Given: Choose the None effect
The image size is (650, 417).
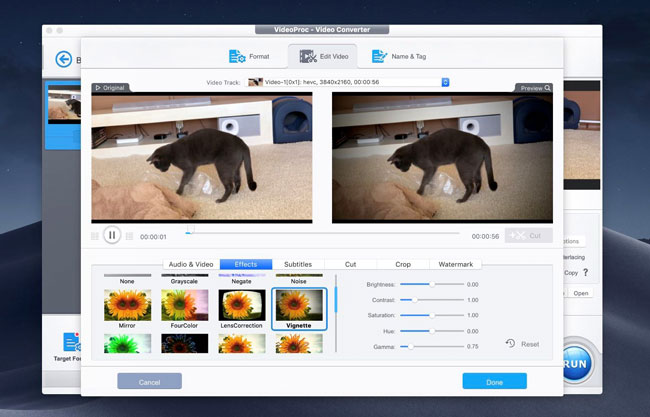Looking at the screenshot, I should (x=127, y=279).
